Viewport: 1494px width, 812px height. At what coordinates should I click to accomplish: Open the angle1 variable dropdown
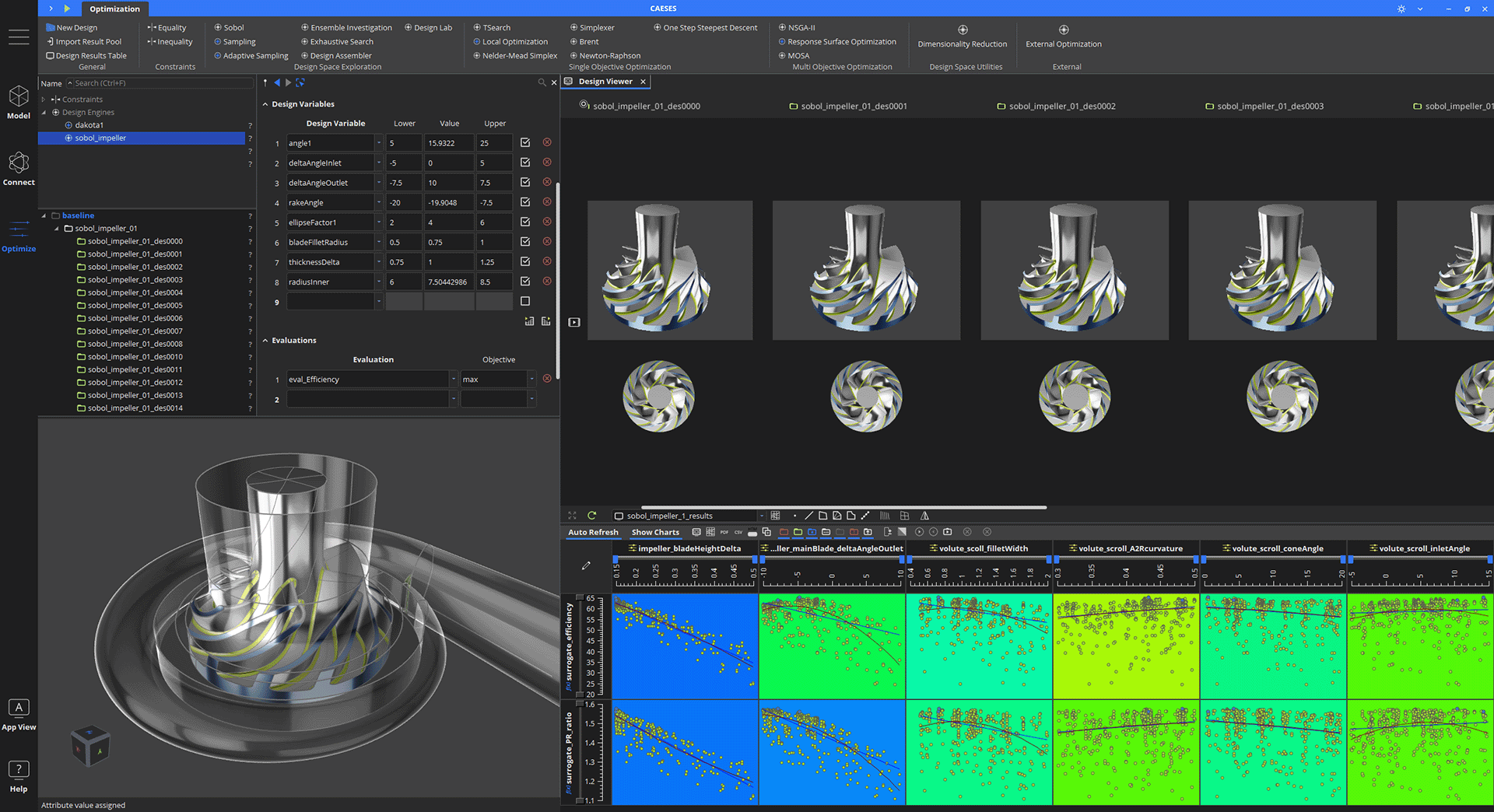coord(379,143)
